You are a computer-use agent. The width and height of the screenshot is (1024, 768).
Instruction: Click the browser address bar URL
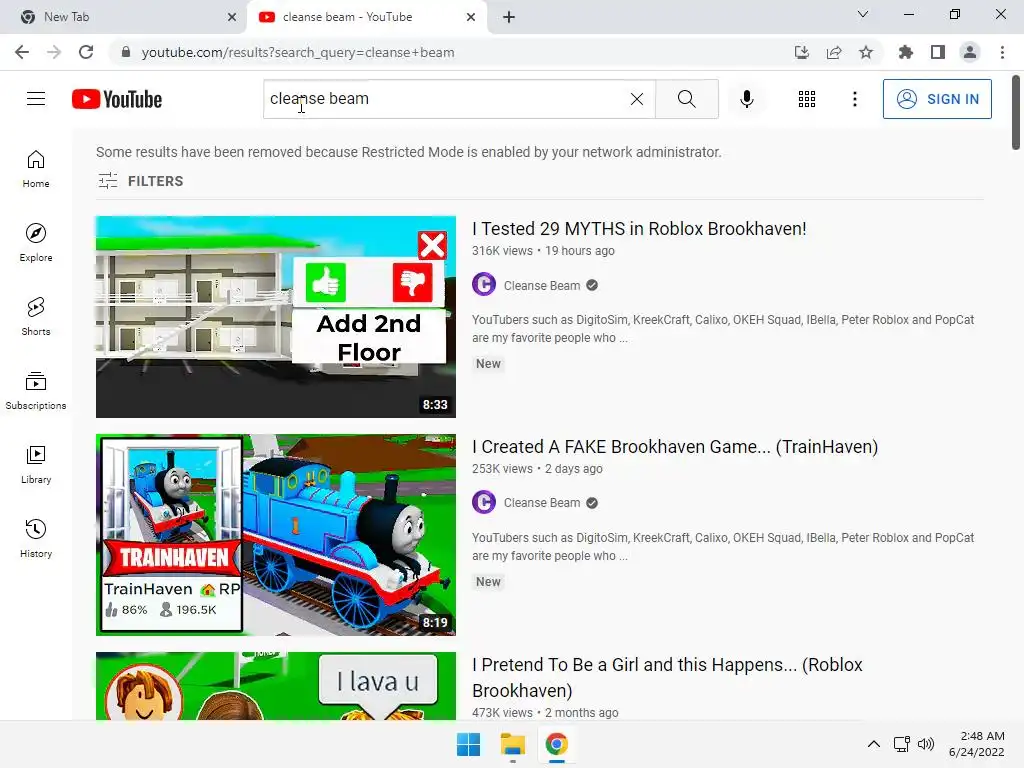298,52
